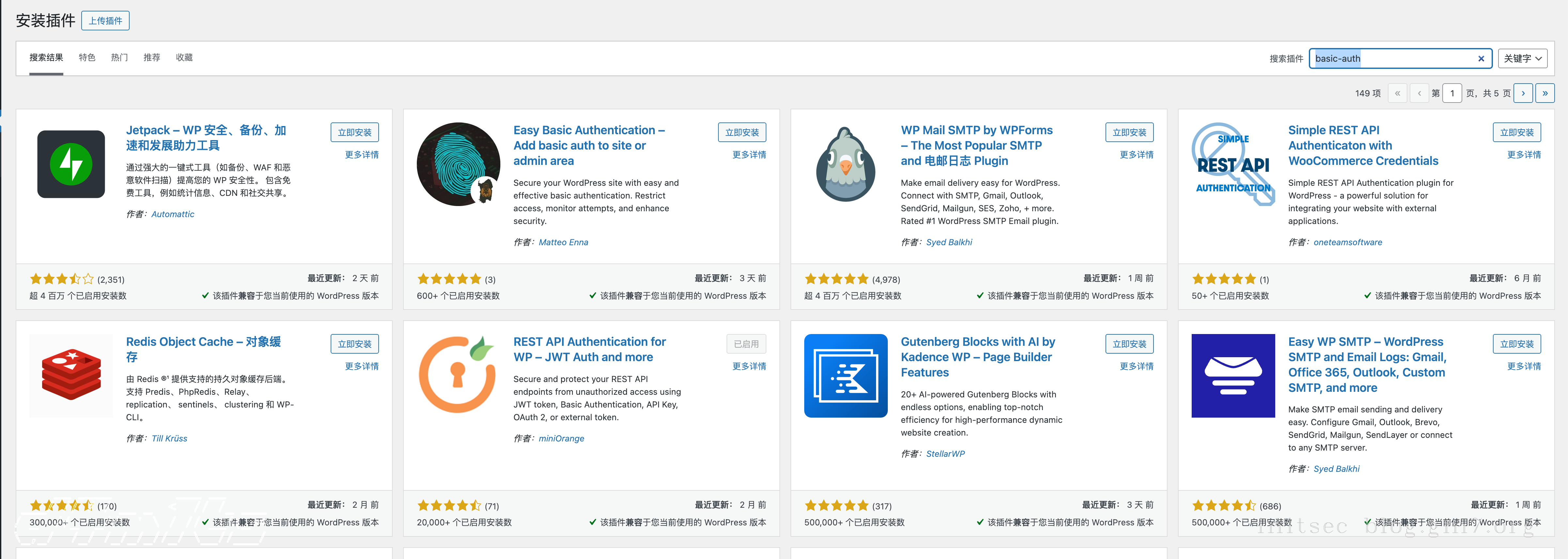Viewport: 1568px width, 559px height.
Task: Go to next results page arrow
Action: click(x=1523, y=93)
